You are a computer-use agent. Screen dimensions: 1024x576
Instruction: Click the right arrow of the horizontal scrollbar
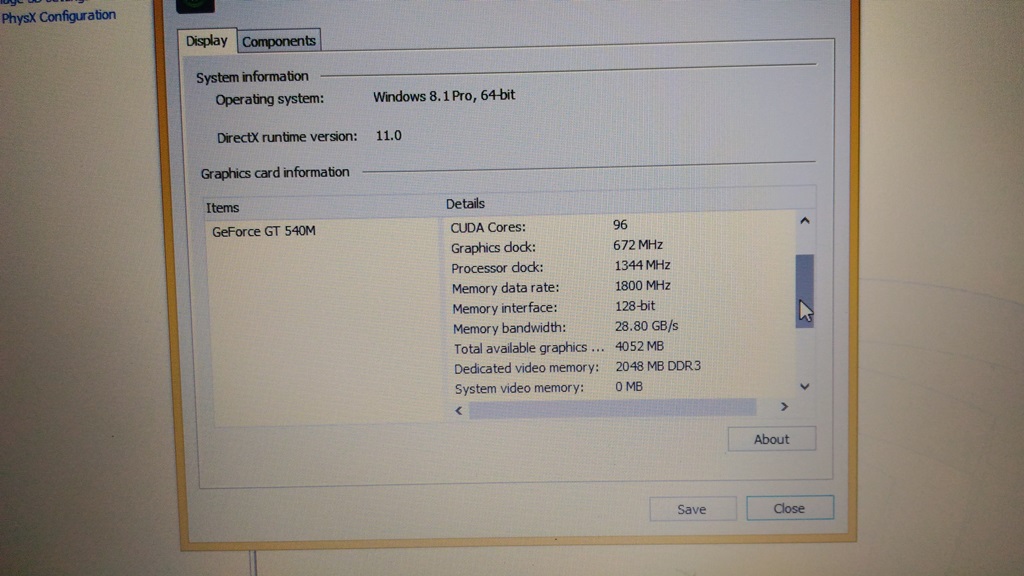[x=785, y=407]
